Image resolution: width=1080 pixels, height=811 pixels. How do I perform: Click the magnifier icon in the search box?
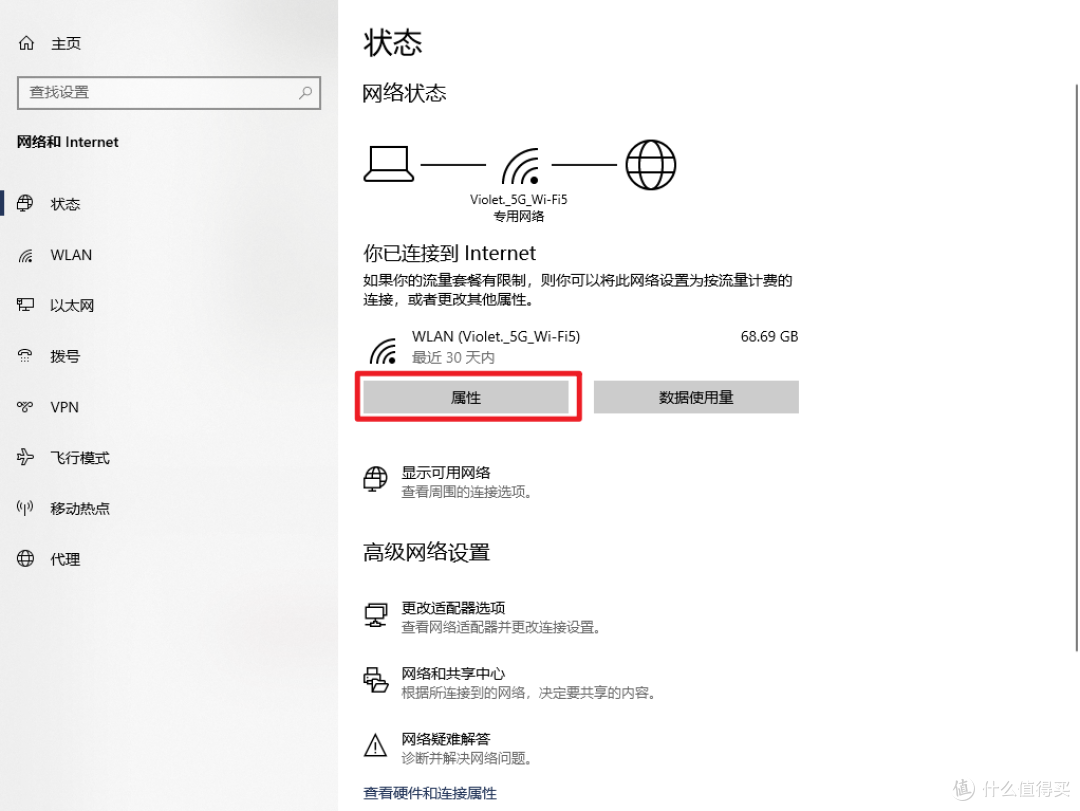click(305, 92)
